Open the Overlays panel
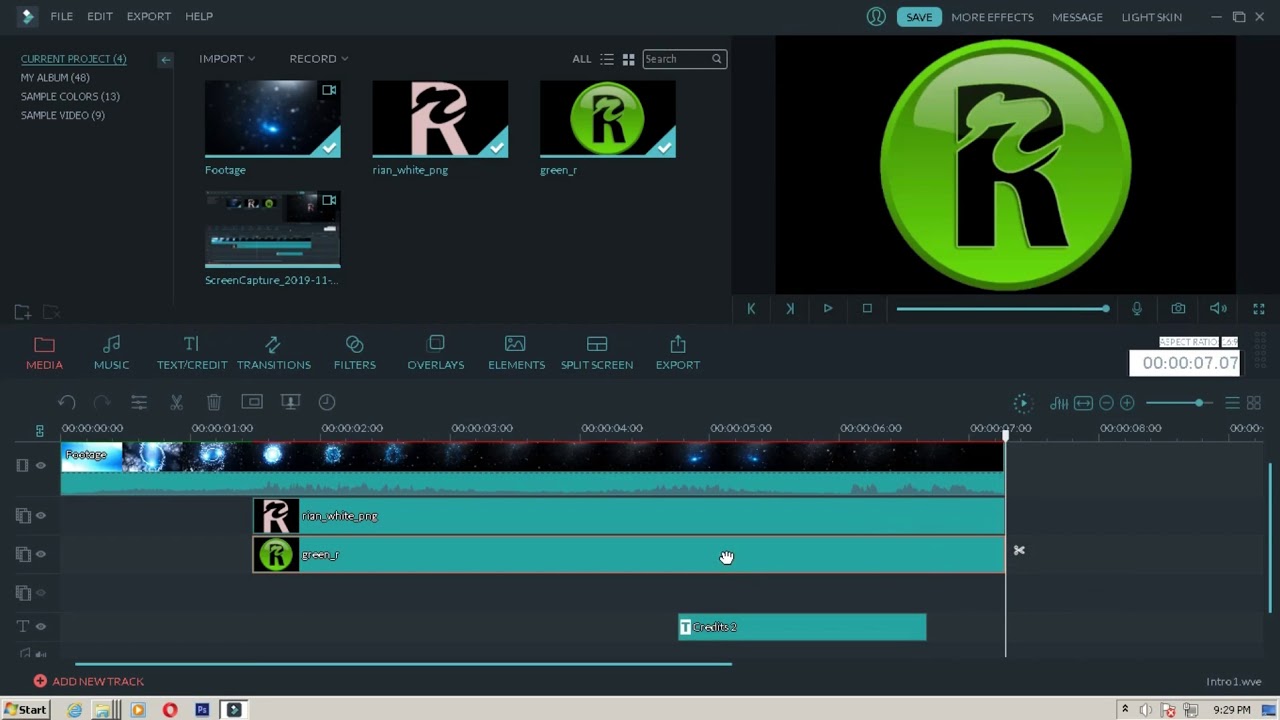The image size is (1280, 720). click(x=435, y=353)
